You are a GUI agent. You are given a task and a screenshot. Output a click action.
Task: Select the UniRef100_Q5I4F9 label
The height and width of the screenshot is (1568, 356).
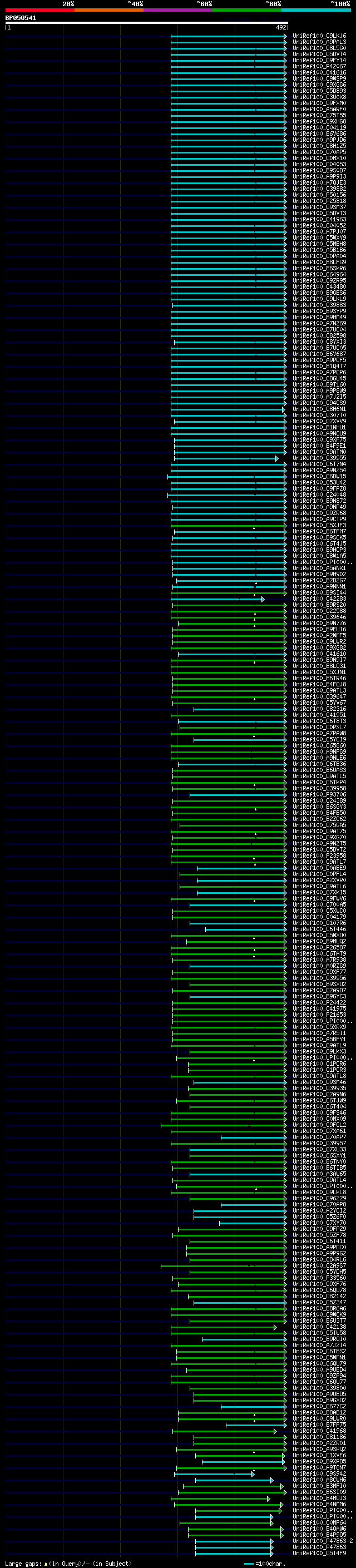319,1553
